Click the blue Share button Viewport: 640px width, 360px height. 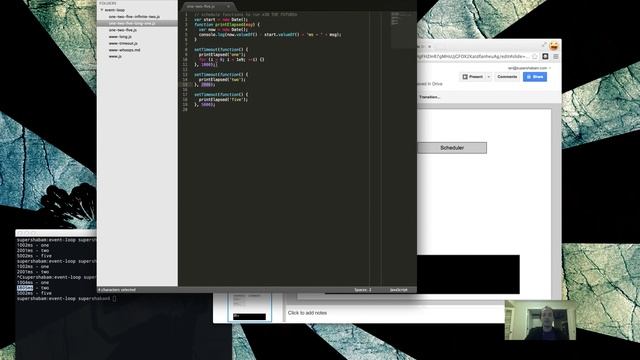535,77
